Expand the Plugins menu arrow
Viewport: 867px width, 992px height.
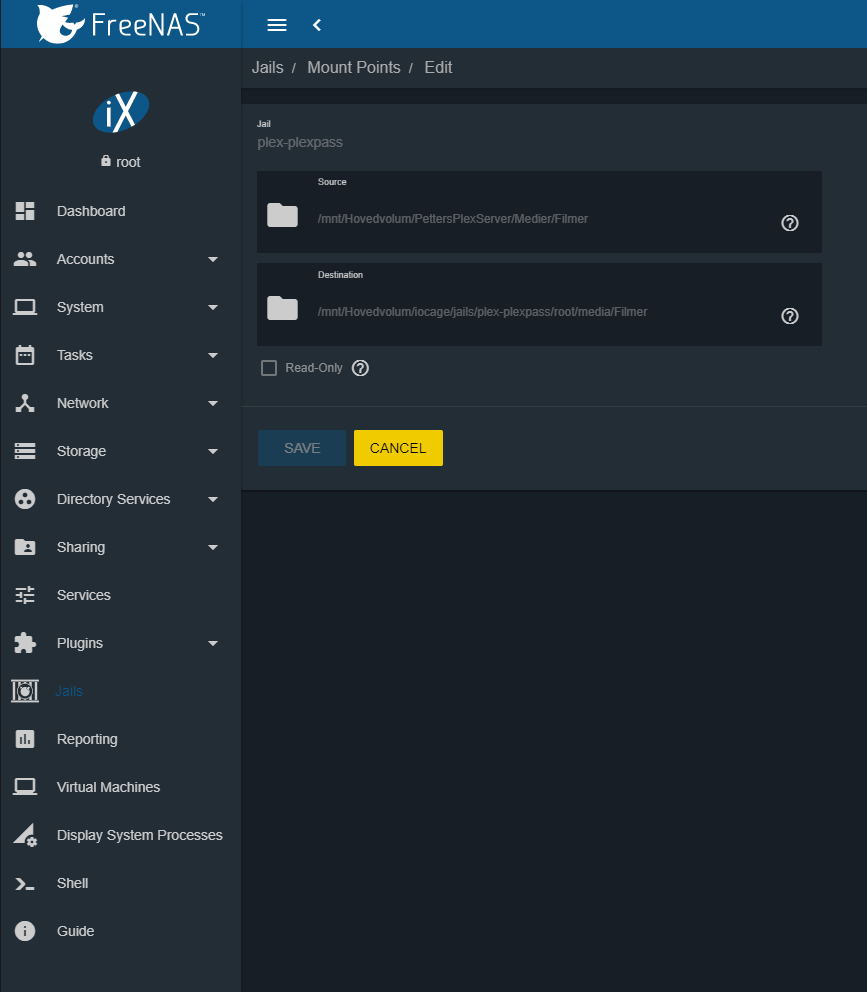(213, 643)
